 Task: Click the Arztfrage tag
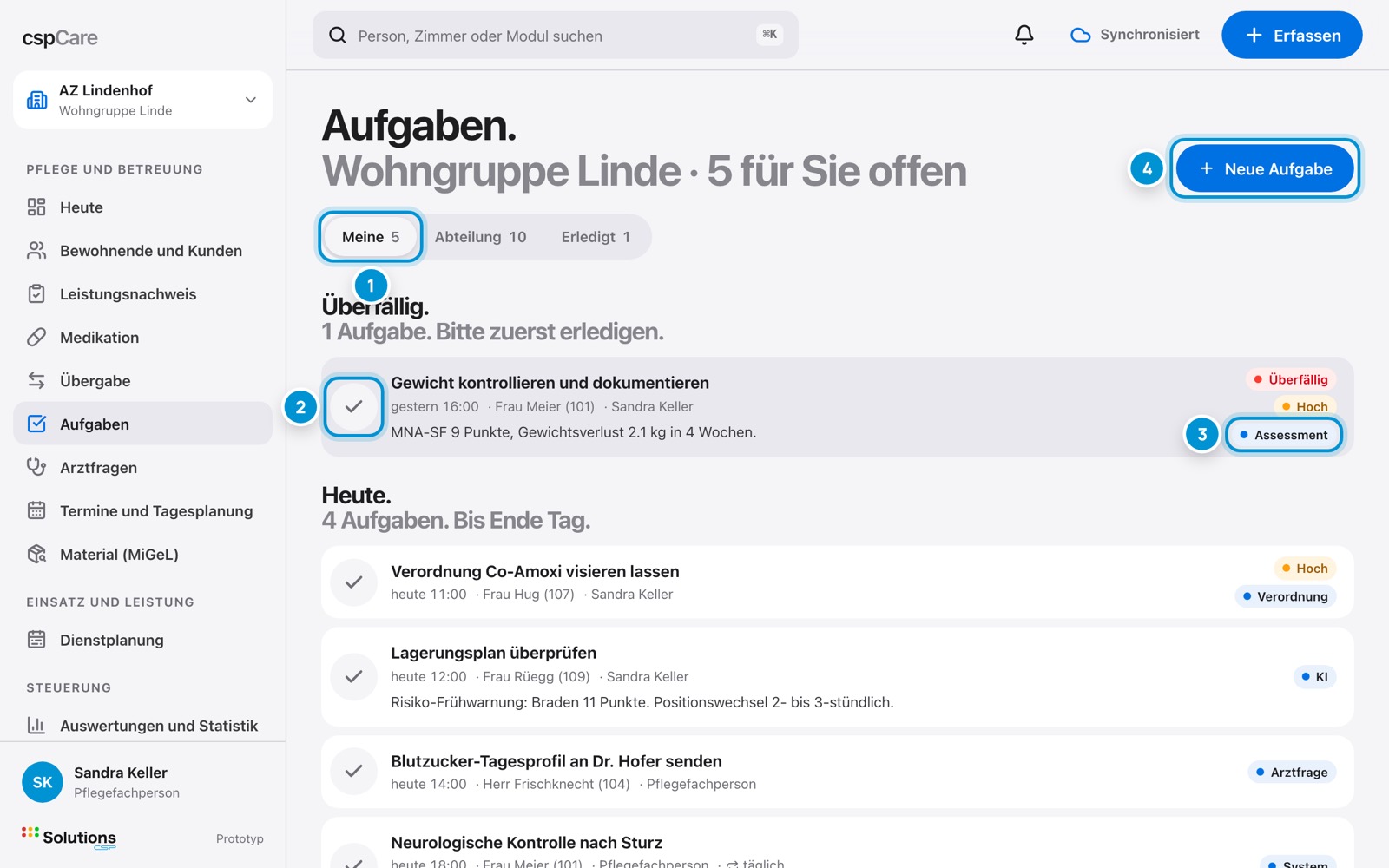[1292, 772]
